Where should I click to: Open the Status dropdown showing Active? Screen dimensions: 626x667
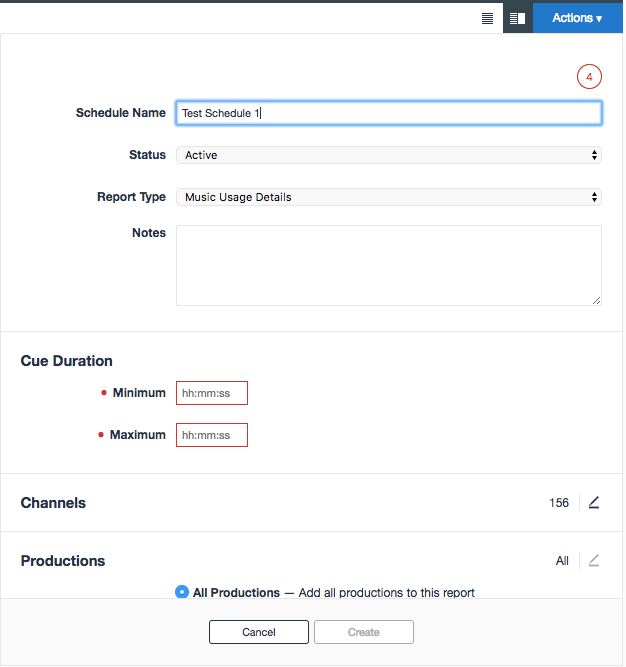[389, 155]
